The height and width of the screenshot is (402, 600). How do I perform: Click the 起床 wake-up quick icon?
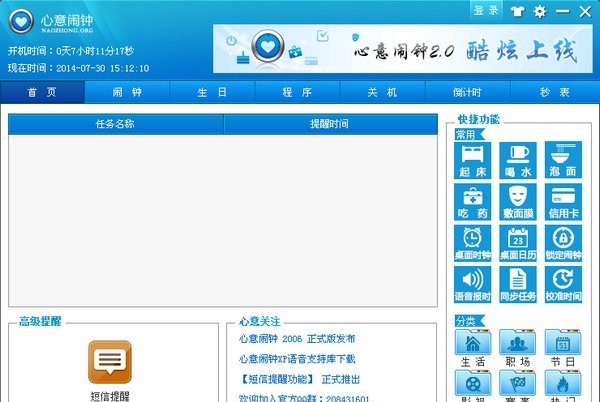click(x=473, y=160)
